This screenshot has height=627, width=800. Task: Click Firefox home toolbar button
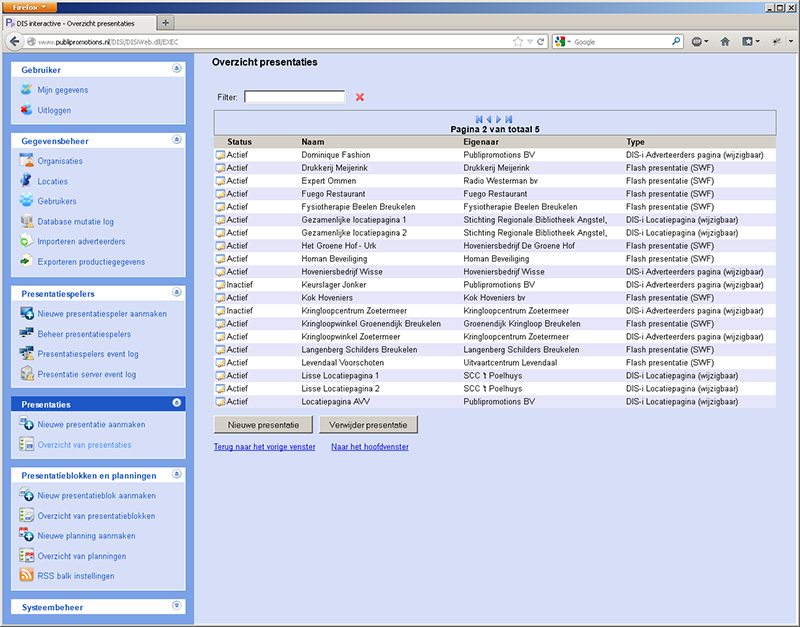[724, 42]
